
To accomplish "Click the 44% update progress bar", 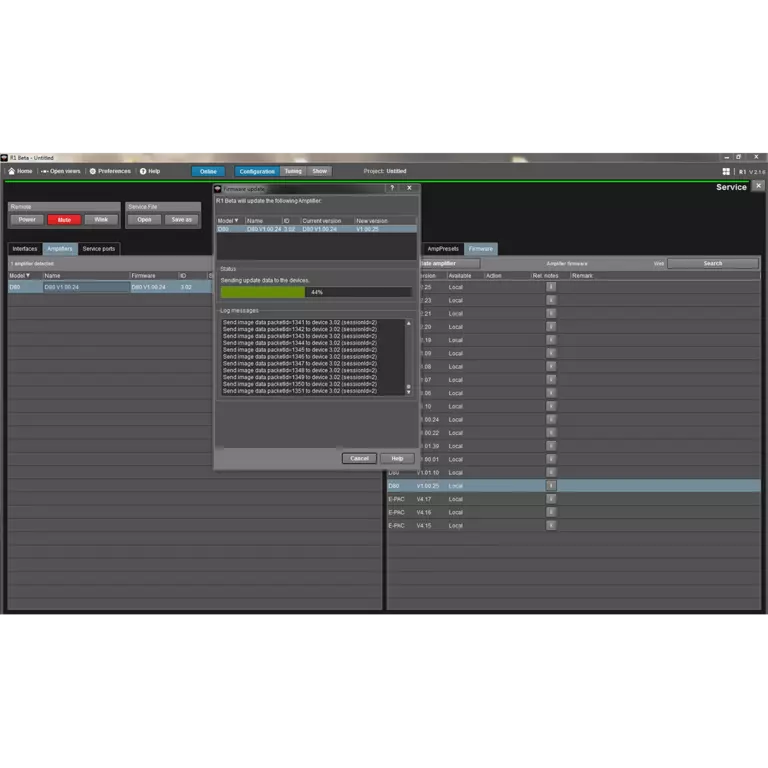I will tap(316, 292).
